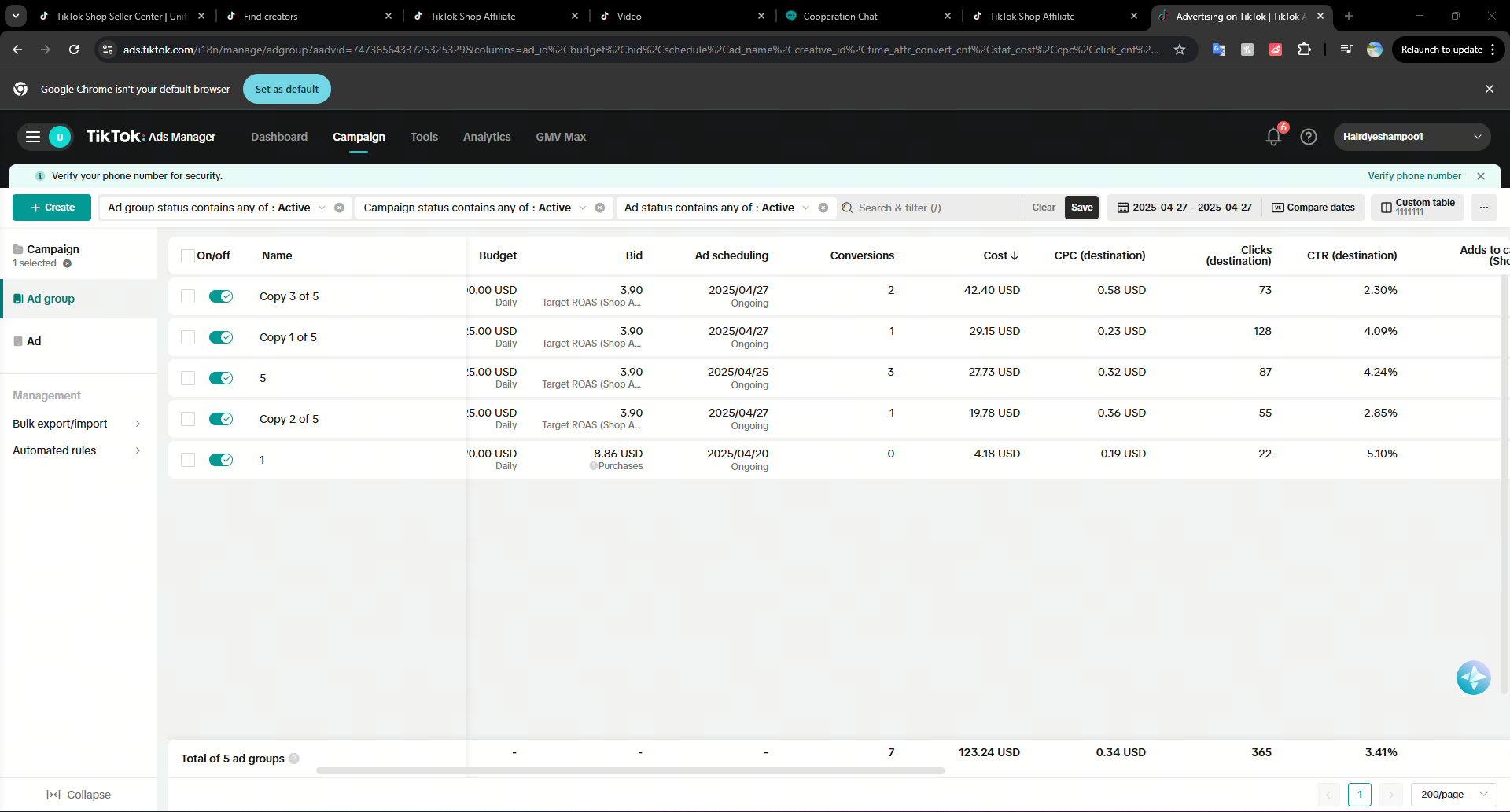Screen dimensions: 1510x812
Task: Select checkbox for Copy 2 of 5
Action: tap(187, 419)
